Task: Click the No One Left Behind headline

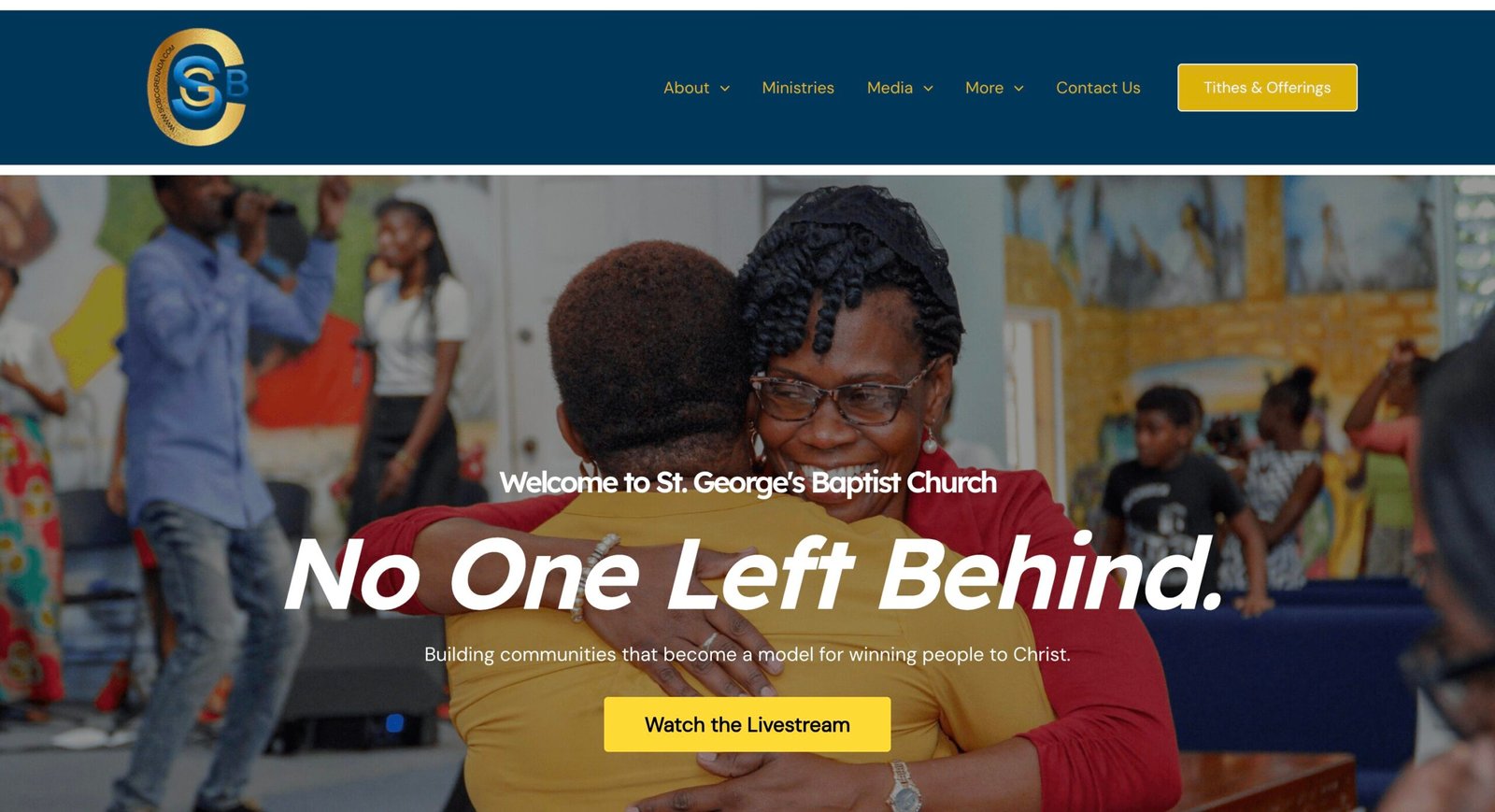Action: click(x=753, y=573)
